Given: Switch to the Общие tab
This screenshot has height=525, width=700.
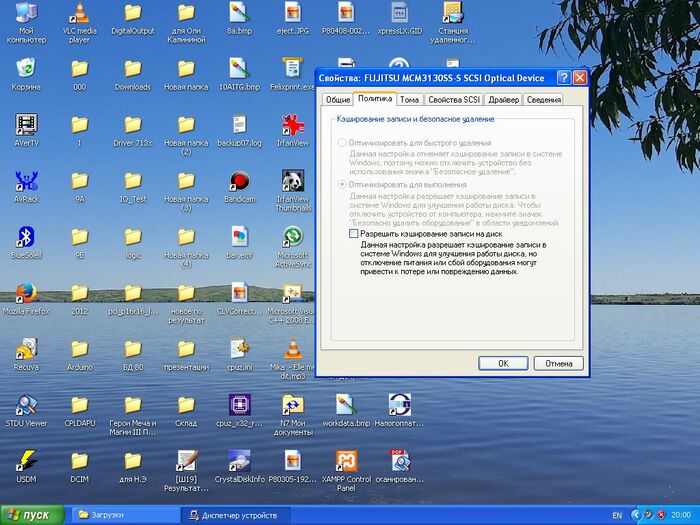Looking at the screenshot, I should coord(338,100).
